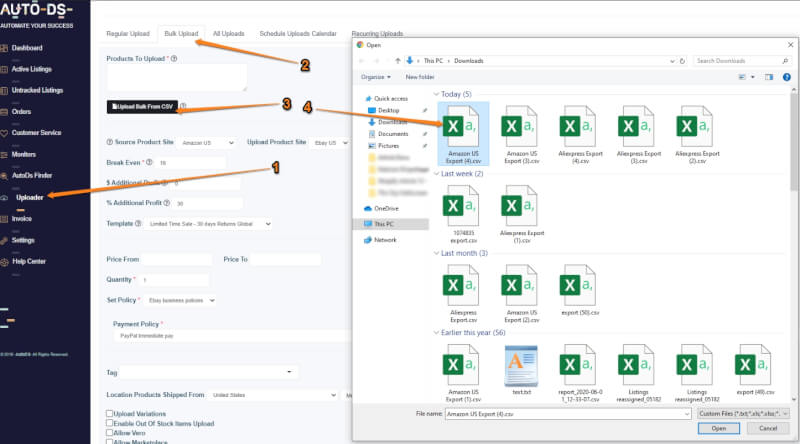Select Aliexpress Export (2).csv file
800x444 pixels.
(697, 134)
